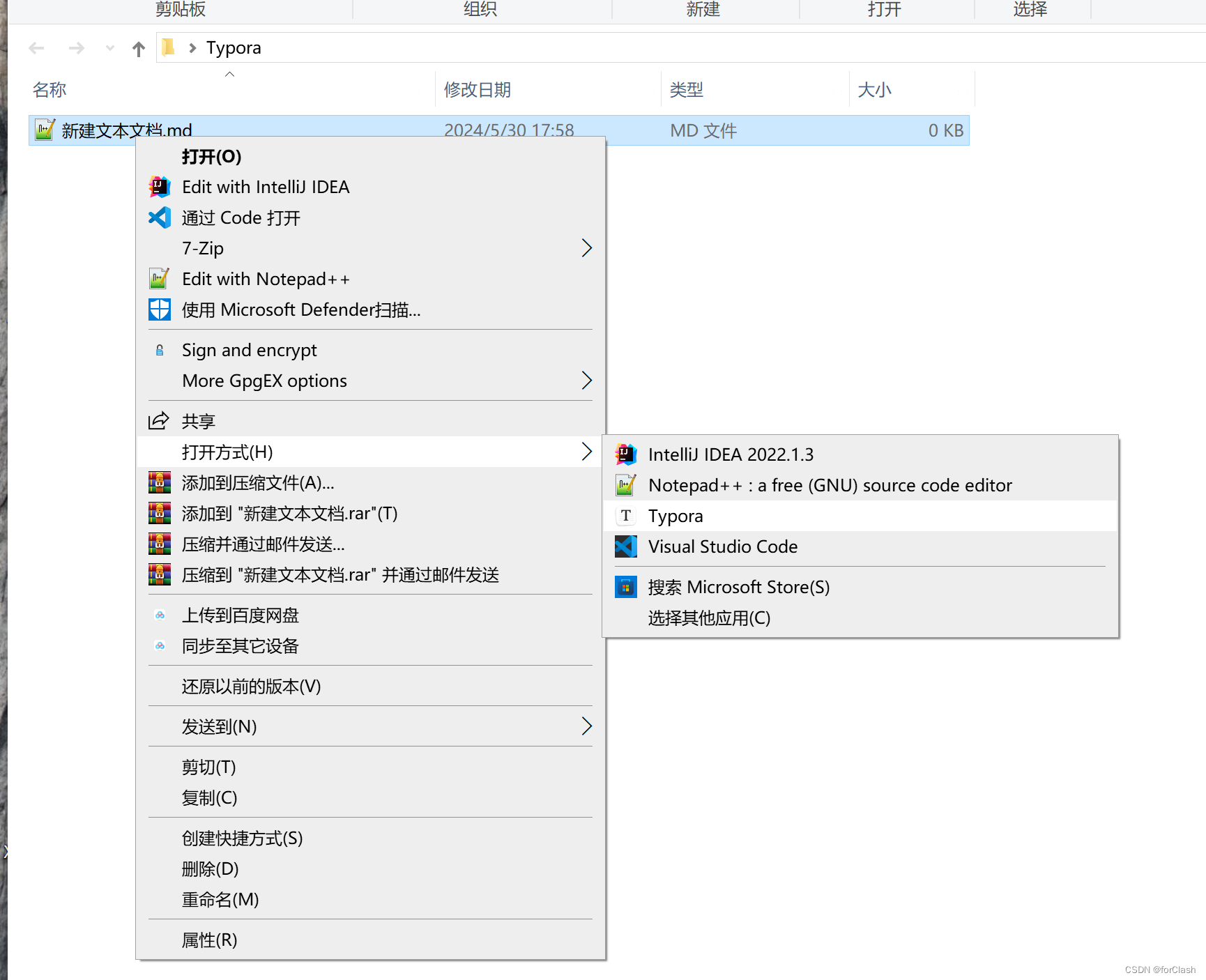Open 发送到(N) entry
This screenshot has width=1206, height=980.
coord(371,726)
